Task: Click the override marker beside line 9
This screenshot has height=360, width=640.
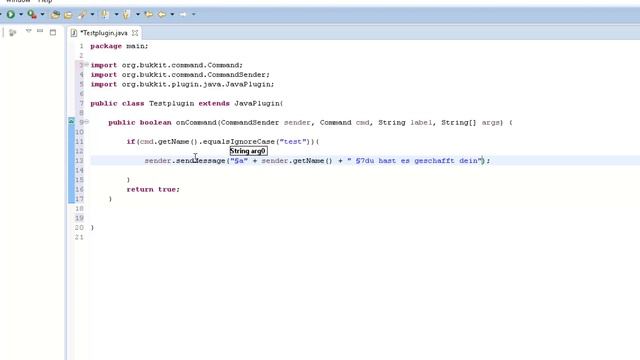Action: 71,122
